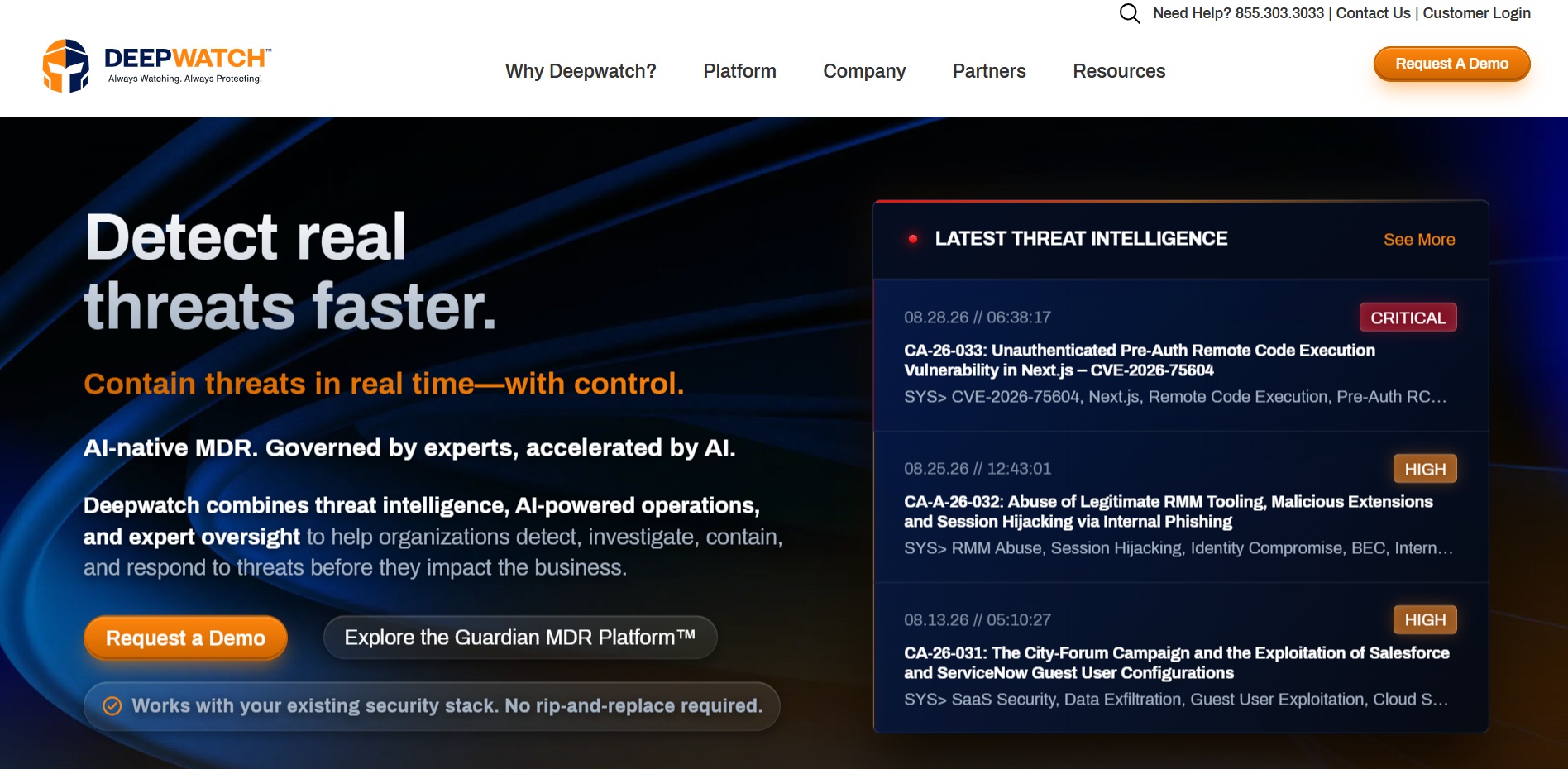Image resolution: width=1568 pixels, height=769 pixels.
Task: Open the Partners menu
Action: [x=989, y=71]
